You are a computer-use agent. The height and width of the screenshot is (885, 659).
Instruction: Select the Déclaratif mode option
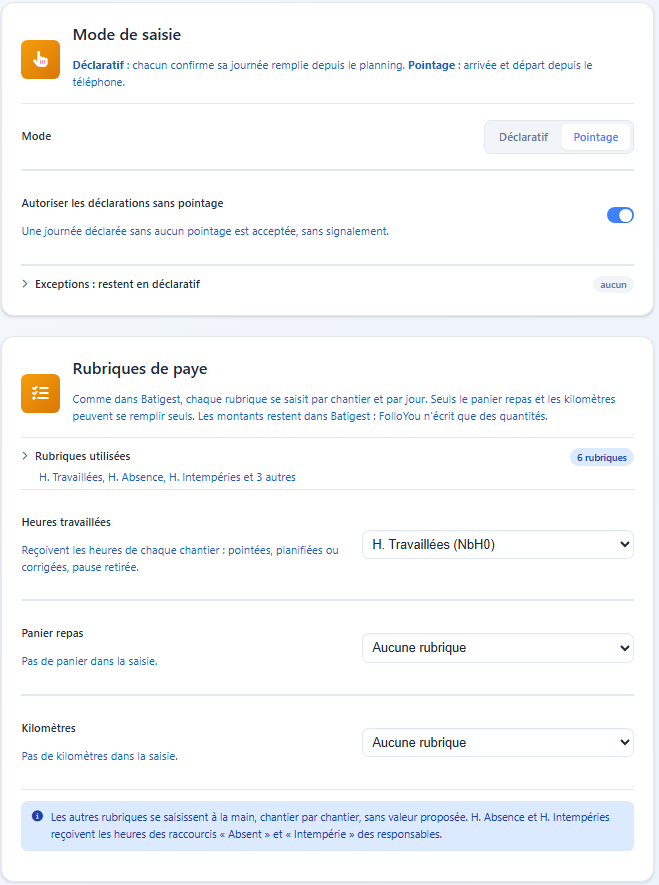pyautogui.click(x=523, y=137)
